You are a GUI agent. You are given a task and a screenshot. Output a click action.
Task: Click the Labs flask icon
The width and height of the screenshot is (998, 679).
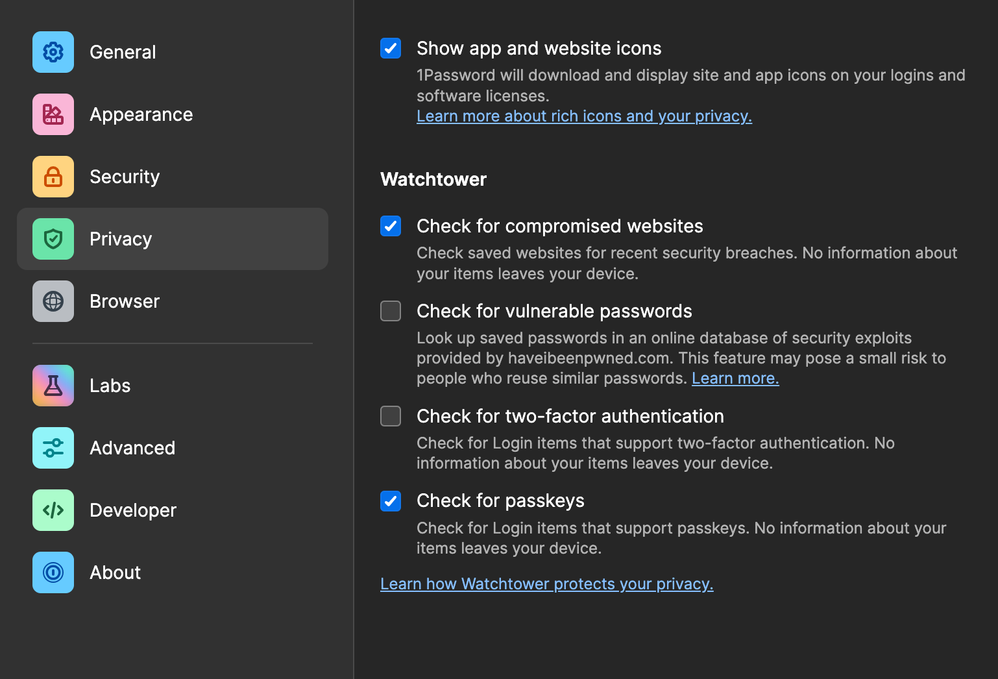(53, 386)
